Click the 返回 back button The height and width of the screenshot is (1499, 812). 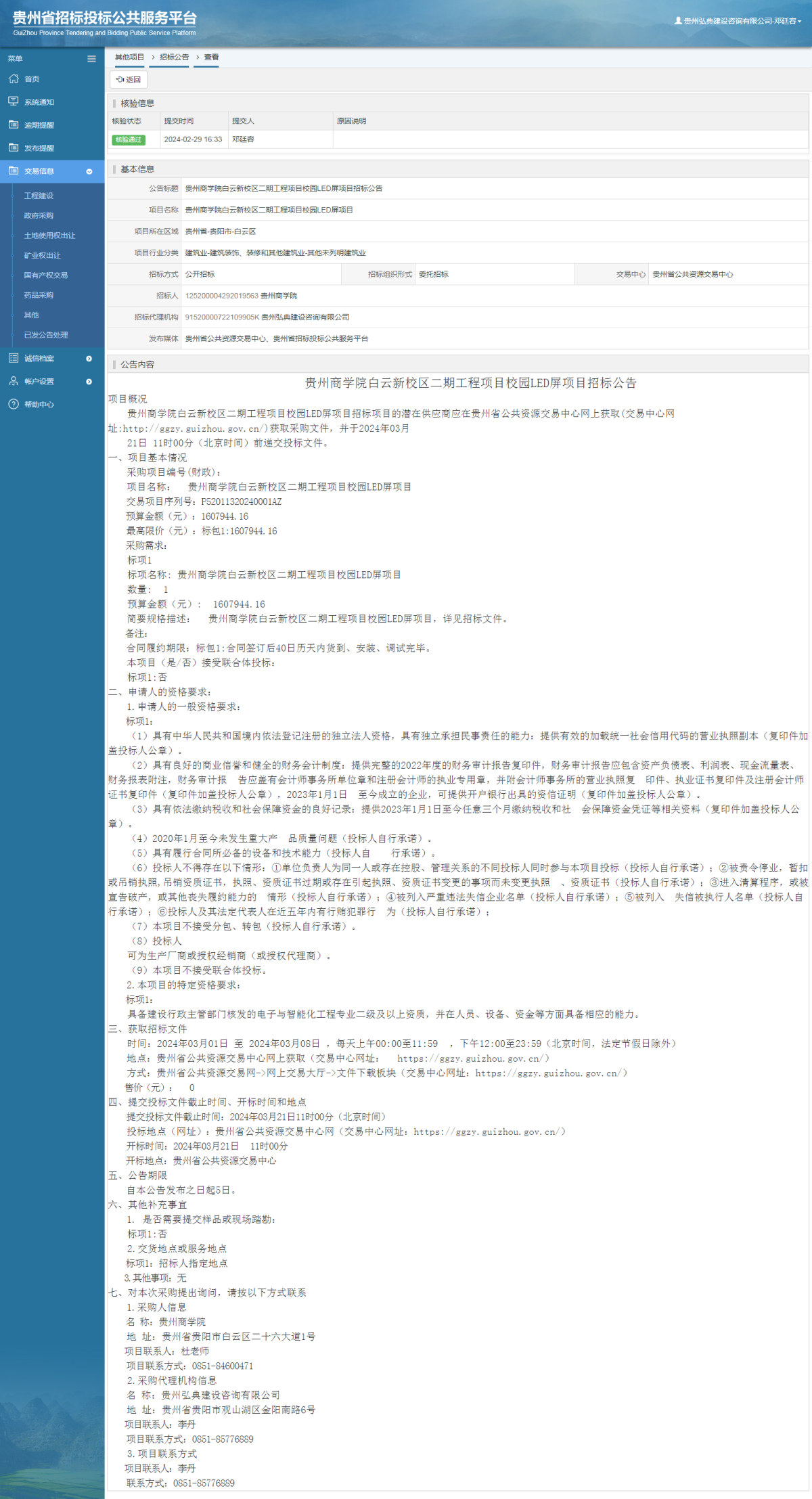[129, 79]
